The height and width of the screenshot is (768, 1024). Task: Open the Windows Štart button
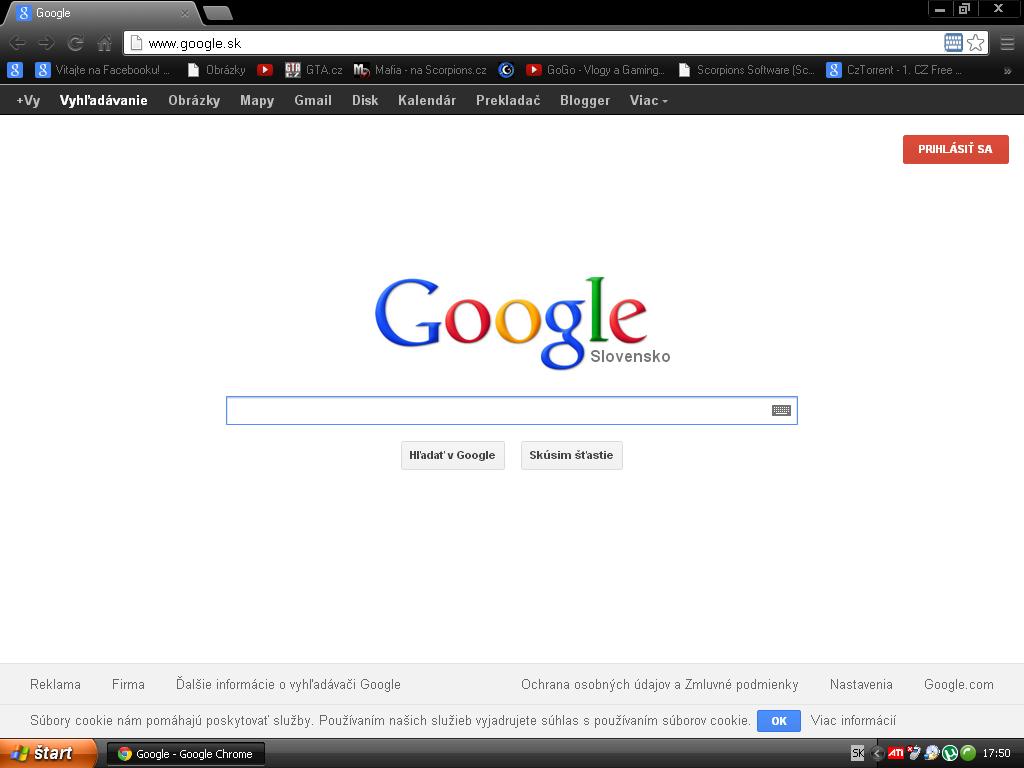pos(49,753)
